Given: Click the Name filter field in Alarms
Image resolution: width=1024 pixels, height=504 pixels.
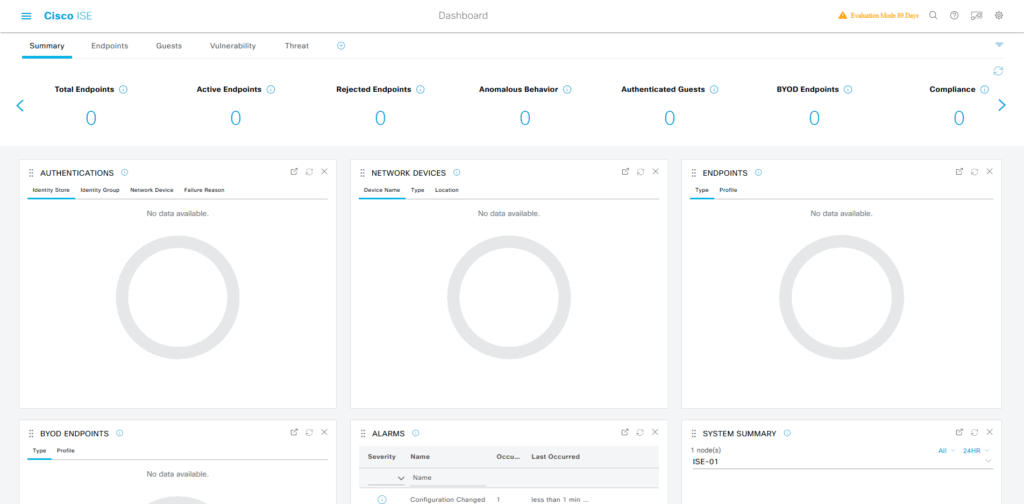Looking at the screenshot, I should pos(448,479).
